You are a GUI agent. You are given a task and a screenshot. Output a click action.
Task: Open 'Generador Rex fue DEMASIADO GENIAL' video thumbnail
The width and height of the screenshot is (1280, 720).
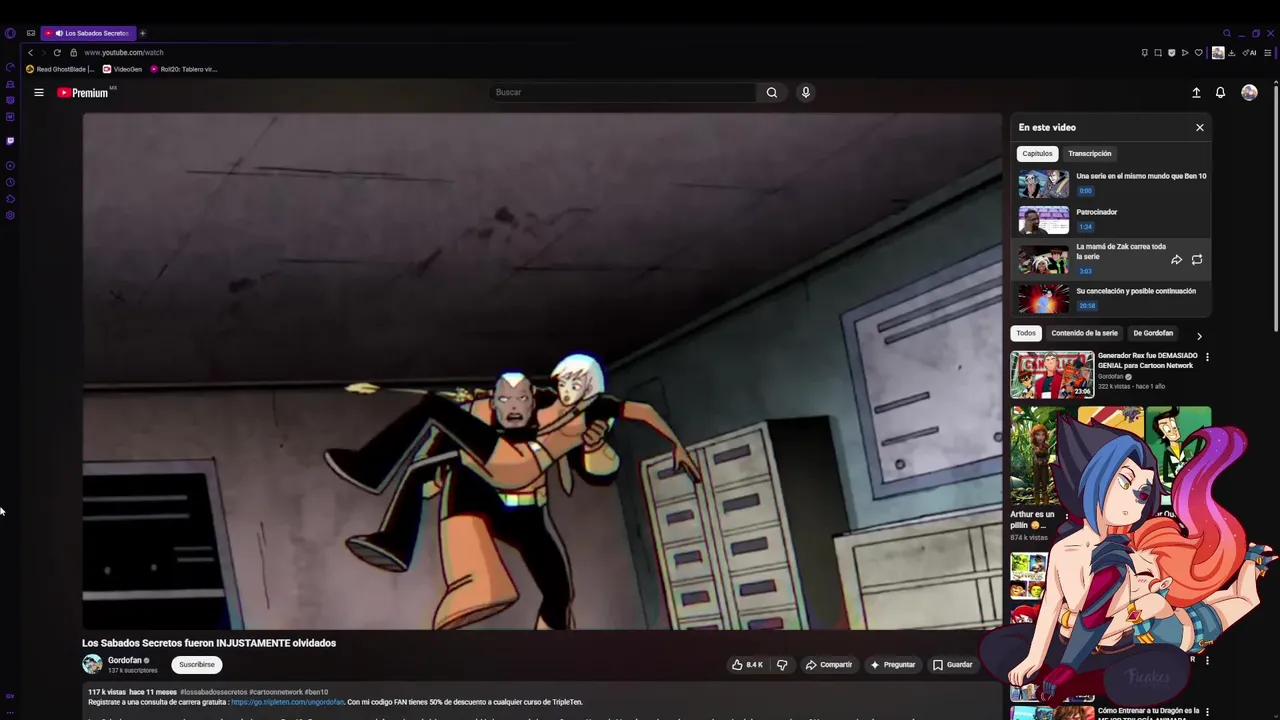pyautogui.click(x=1052, y=374)
